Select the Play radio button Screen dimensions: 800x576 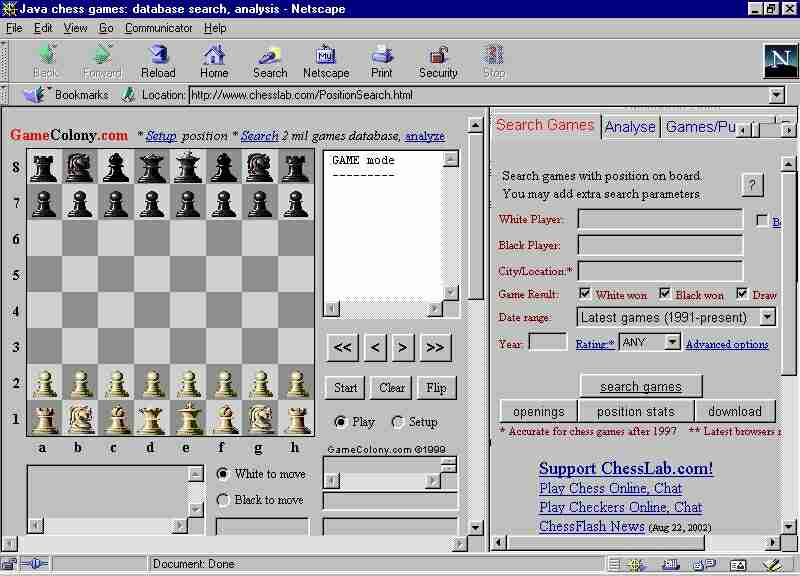[x=340, y=422]
